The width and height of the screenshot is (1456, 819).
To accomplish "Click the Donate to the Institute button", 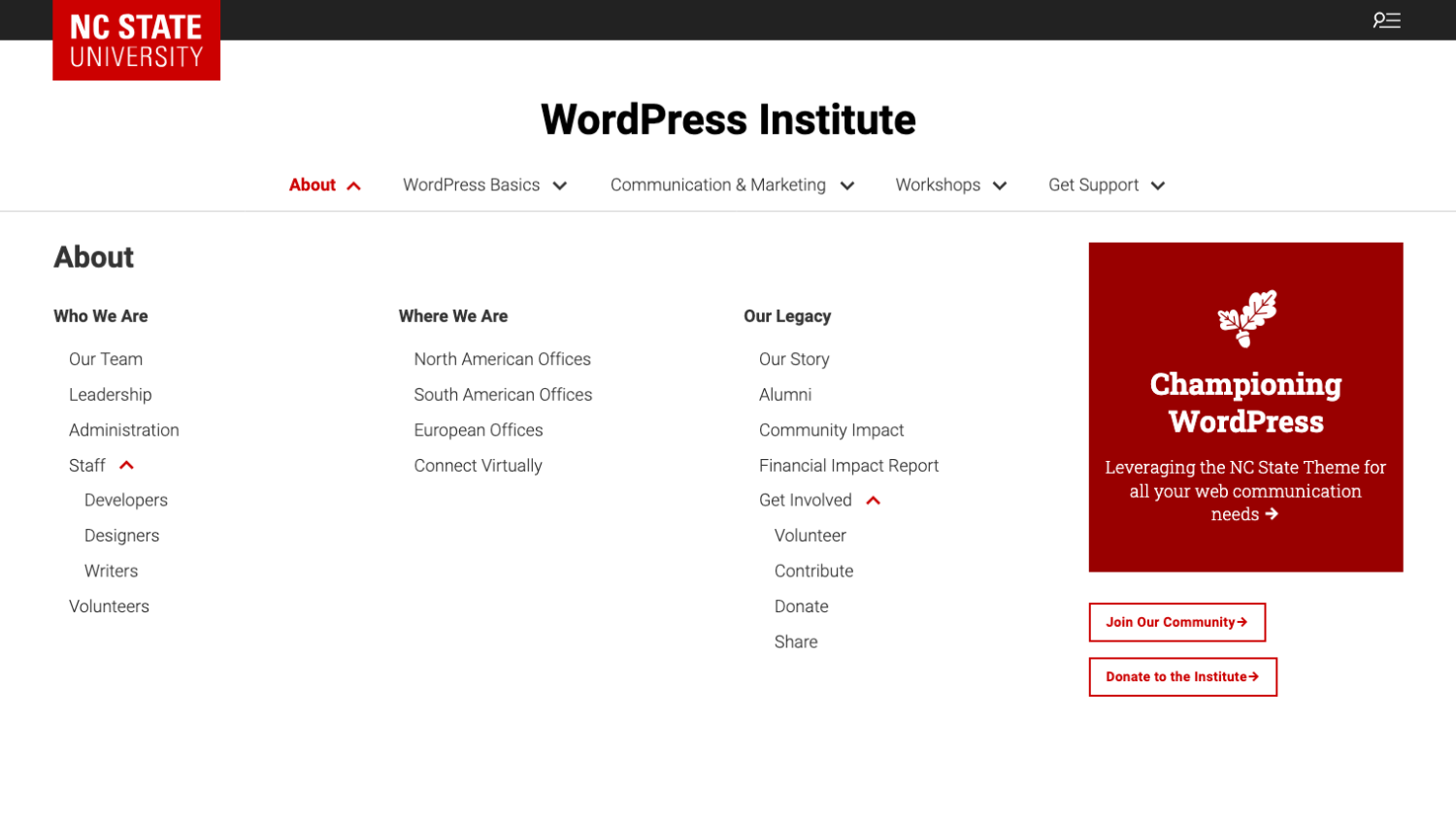I will coord(1182,677).
